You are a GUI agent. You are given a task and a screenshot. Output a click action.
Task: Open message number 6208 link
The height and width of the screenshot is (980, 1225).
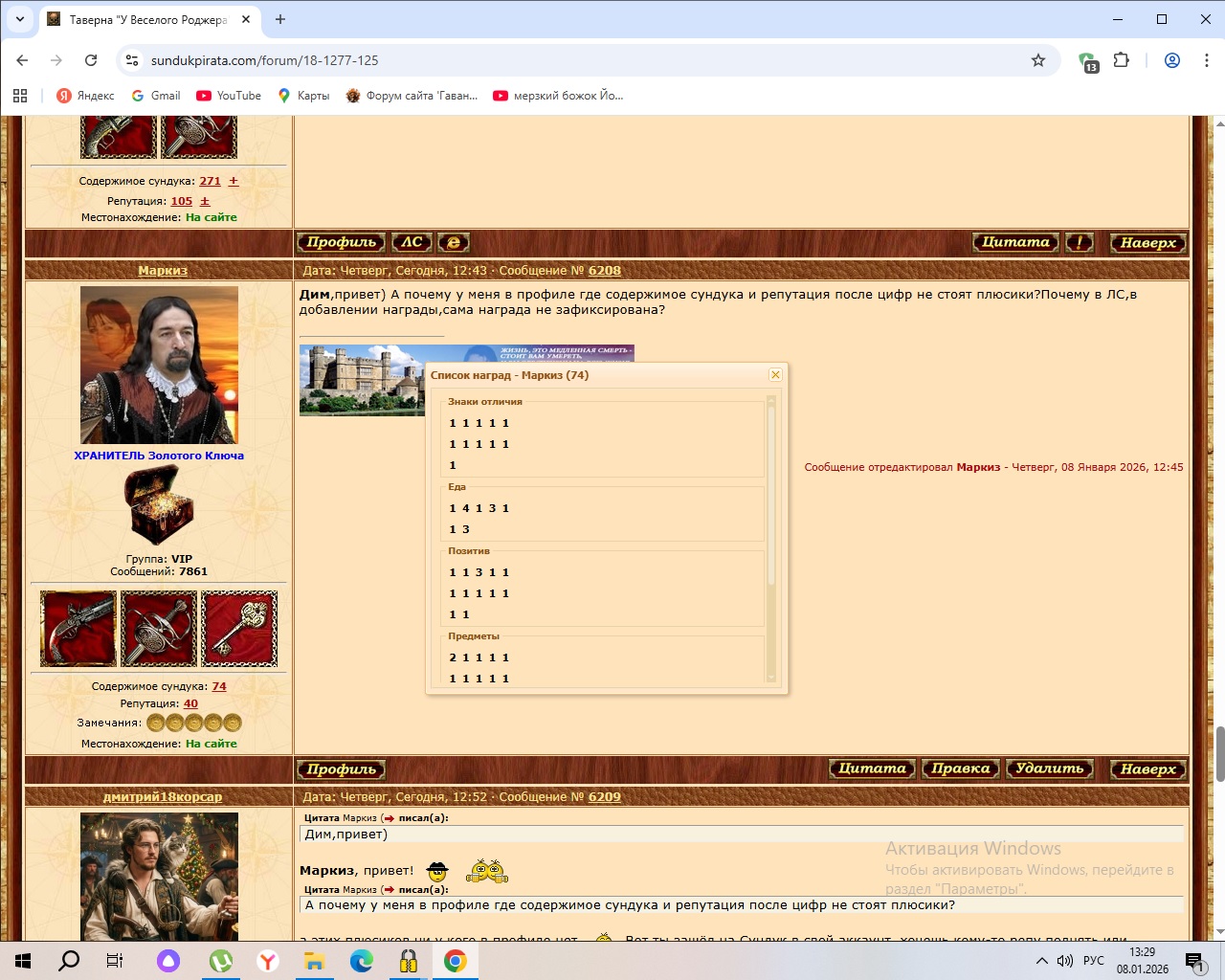pos(604,271)
